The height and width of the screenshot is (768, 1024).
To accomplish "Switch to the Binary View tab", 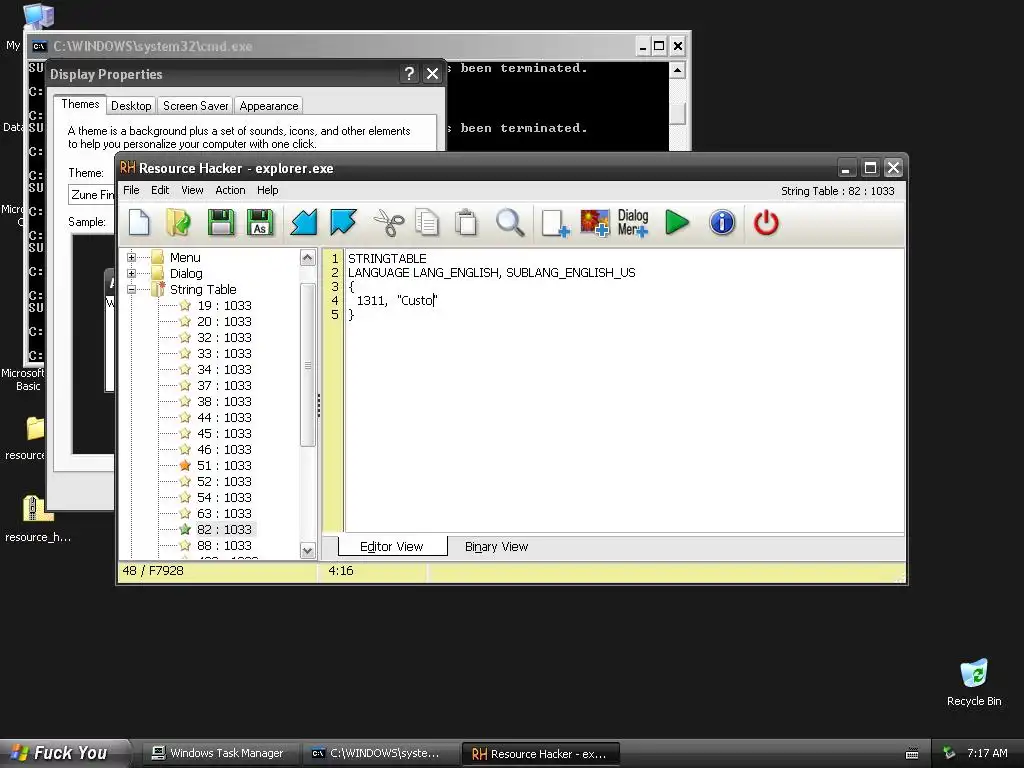I will point(496,547).
